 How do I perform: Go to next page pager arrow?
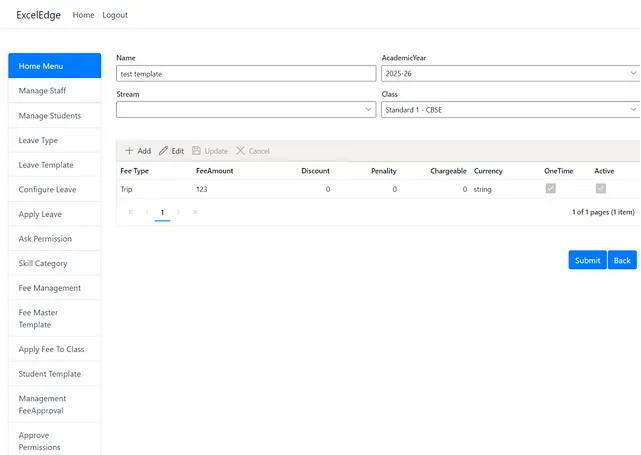(179, 212)
